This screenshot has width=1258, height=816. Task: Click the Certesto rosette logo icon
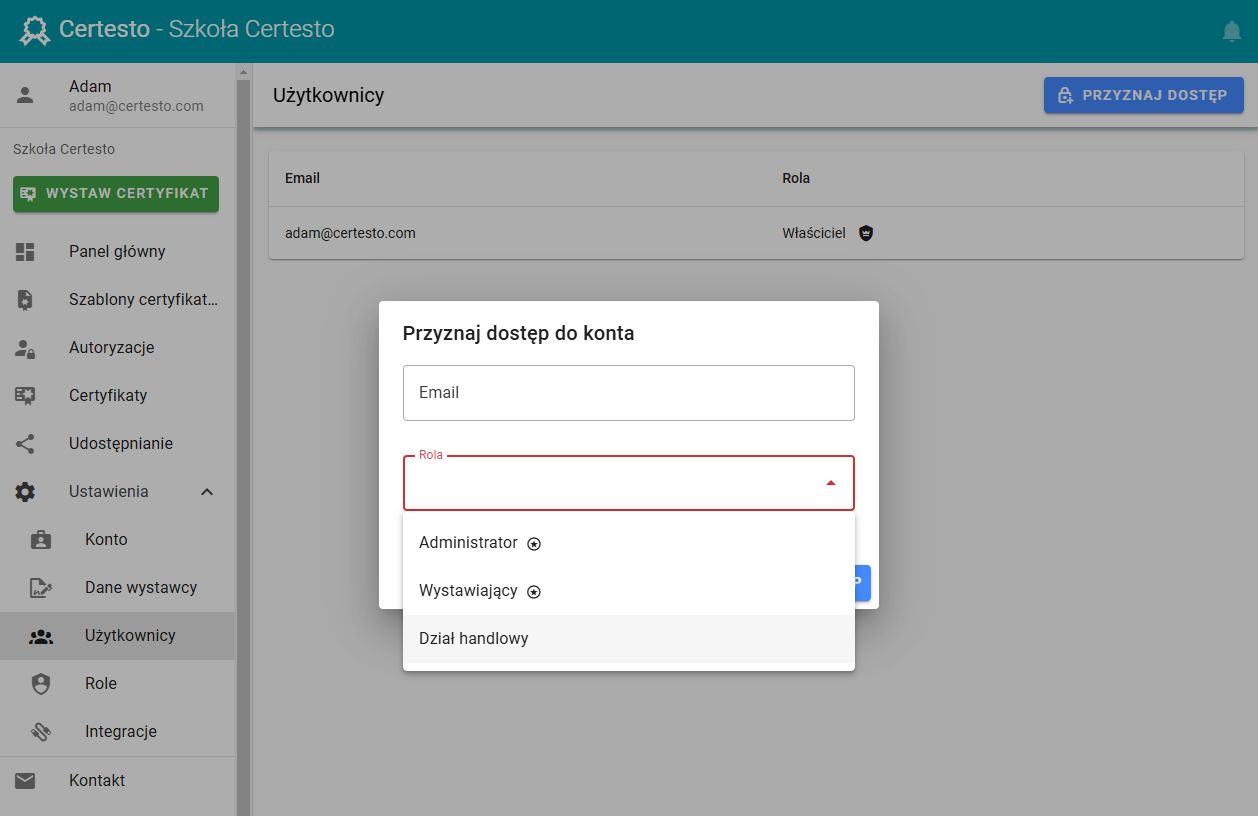pyautogui.click(x=35, y=31)
